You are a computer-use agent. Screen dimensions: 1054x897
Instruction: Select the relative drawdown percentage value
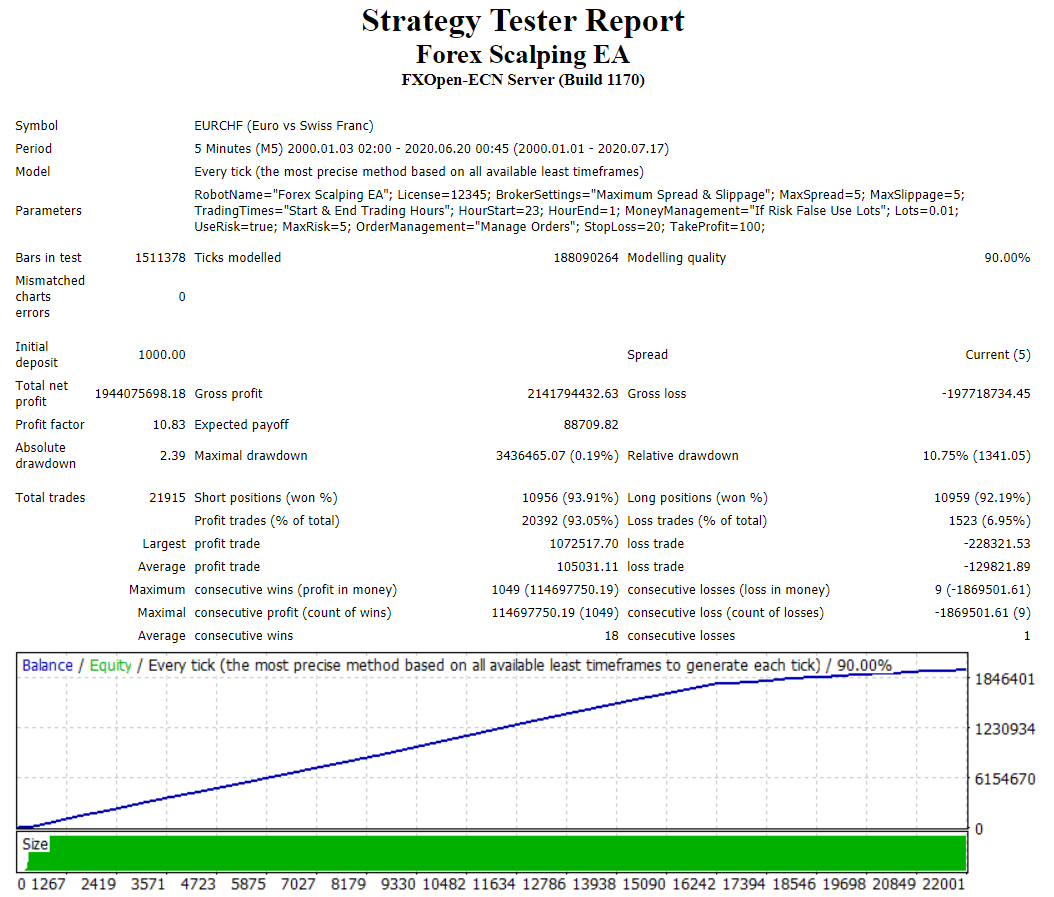(975, 456)
